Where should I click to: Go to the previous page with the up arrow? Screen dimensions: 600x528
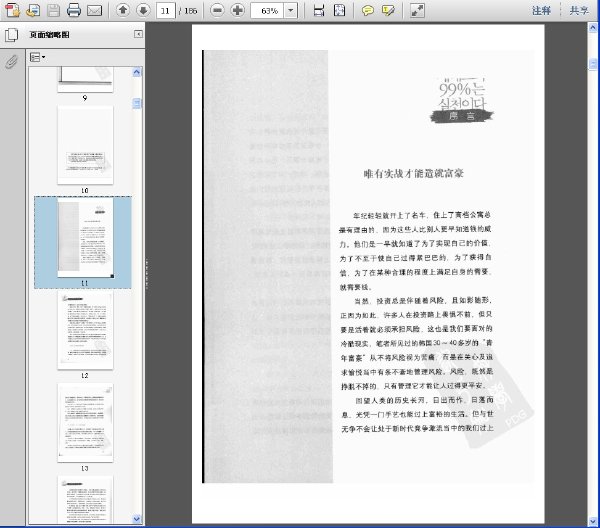tap(123, 10)
